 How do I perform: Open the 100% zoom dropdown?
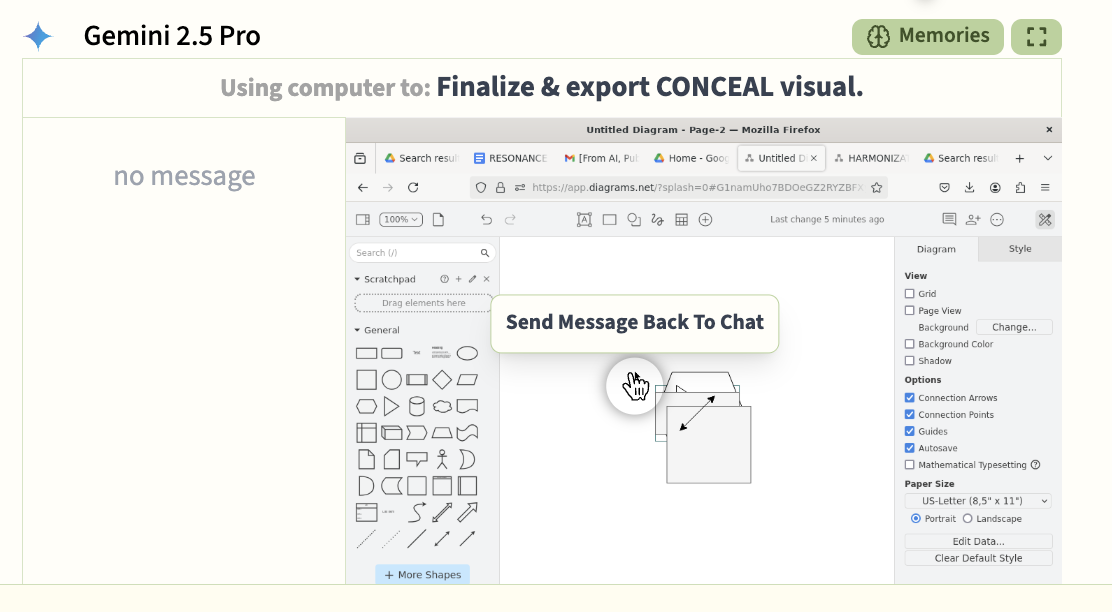click(x=401, y=220)
